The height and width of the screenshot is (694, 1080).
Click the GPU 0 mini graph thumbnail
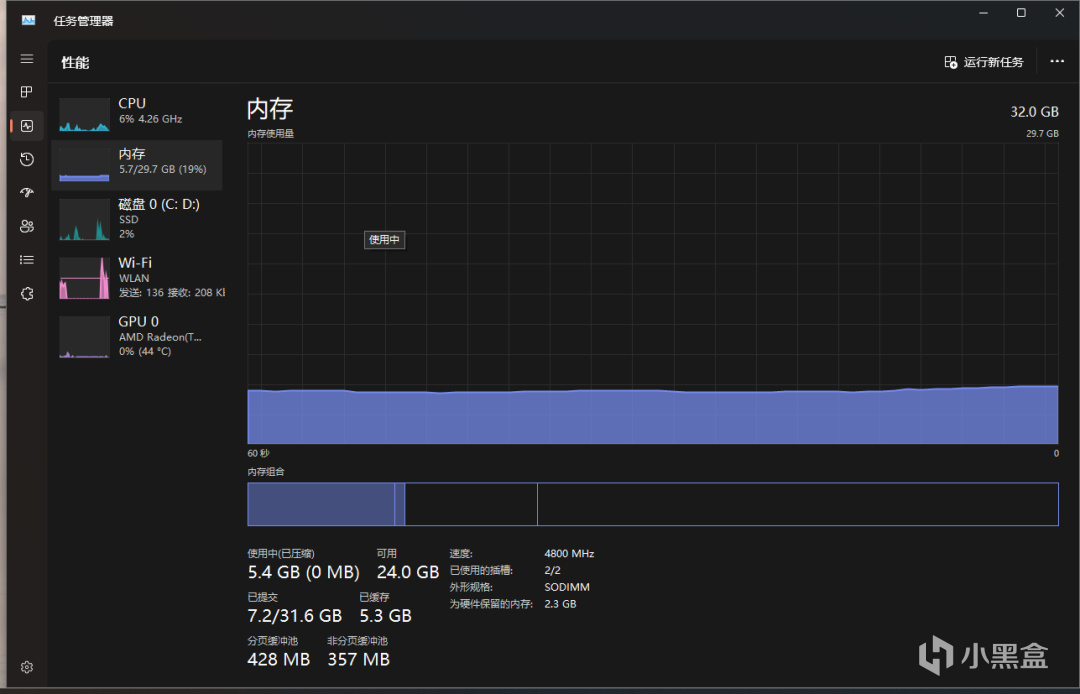tap(84, 337)
